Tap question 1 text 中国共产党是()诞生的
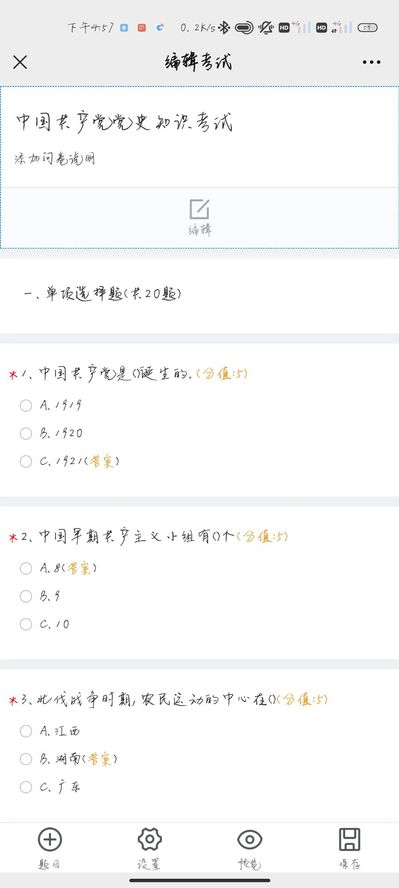Viewport: 399px width, 888px height. coord(115,374)
